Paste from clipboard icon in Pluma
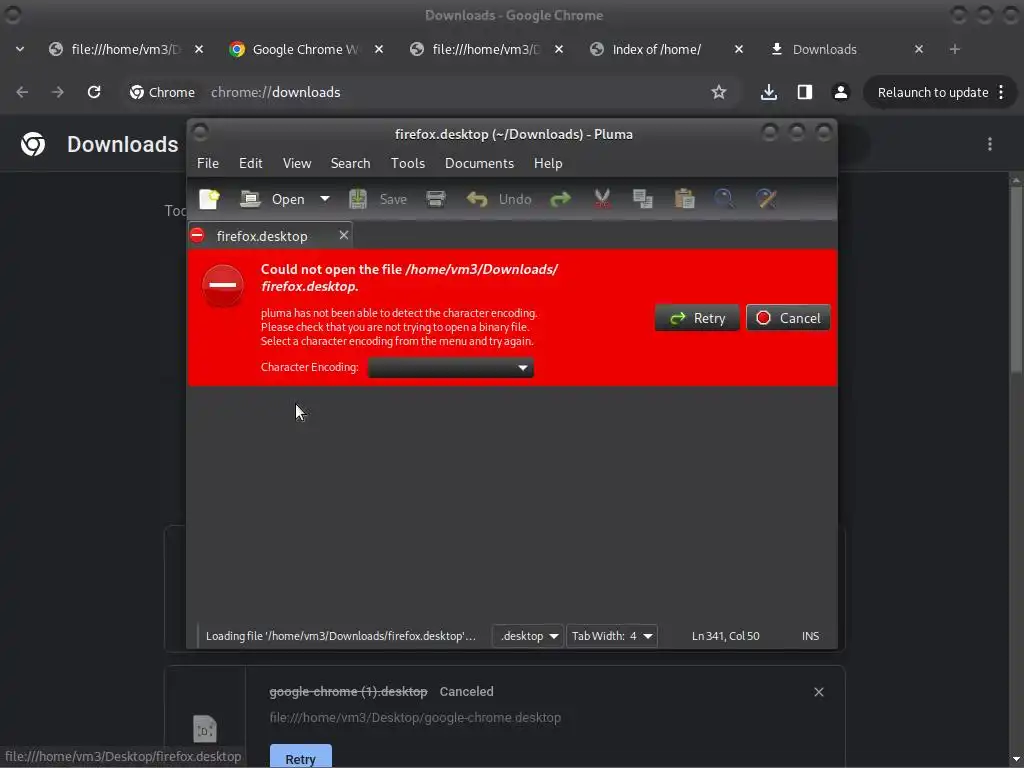The width and height of the screenshot is (1024, 768). pos(684,199)
